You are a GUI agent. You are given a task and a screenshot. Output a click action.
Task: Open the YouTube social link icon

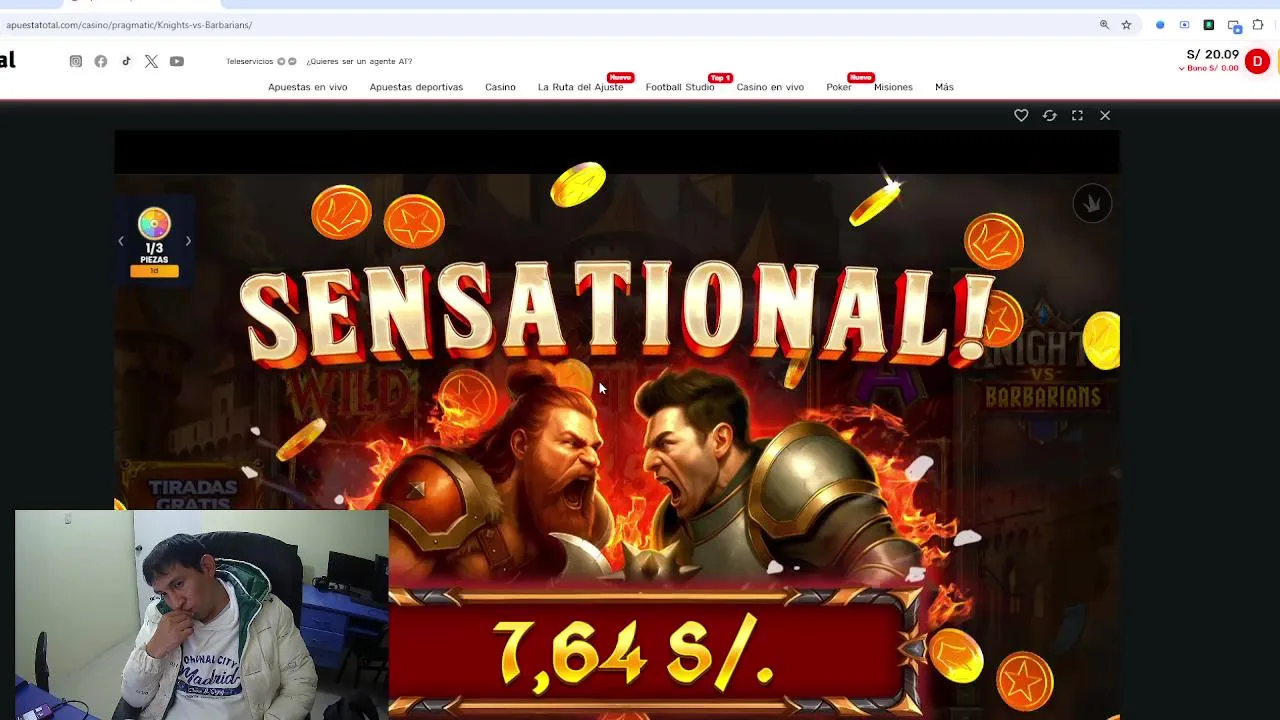177,61
